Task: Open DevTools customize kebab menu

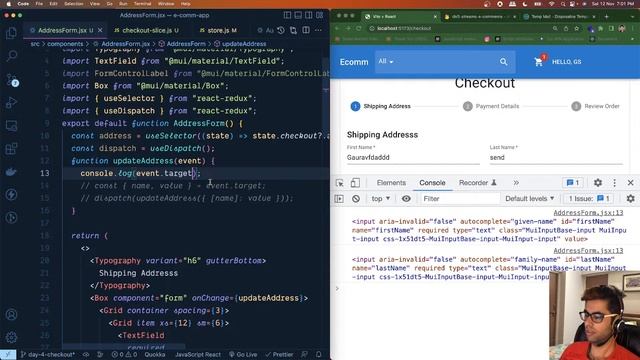Action: coord(614,183)
